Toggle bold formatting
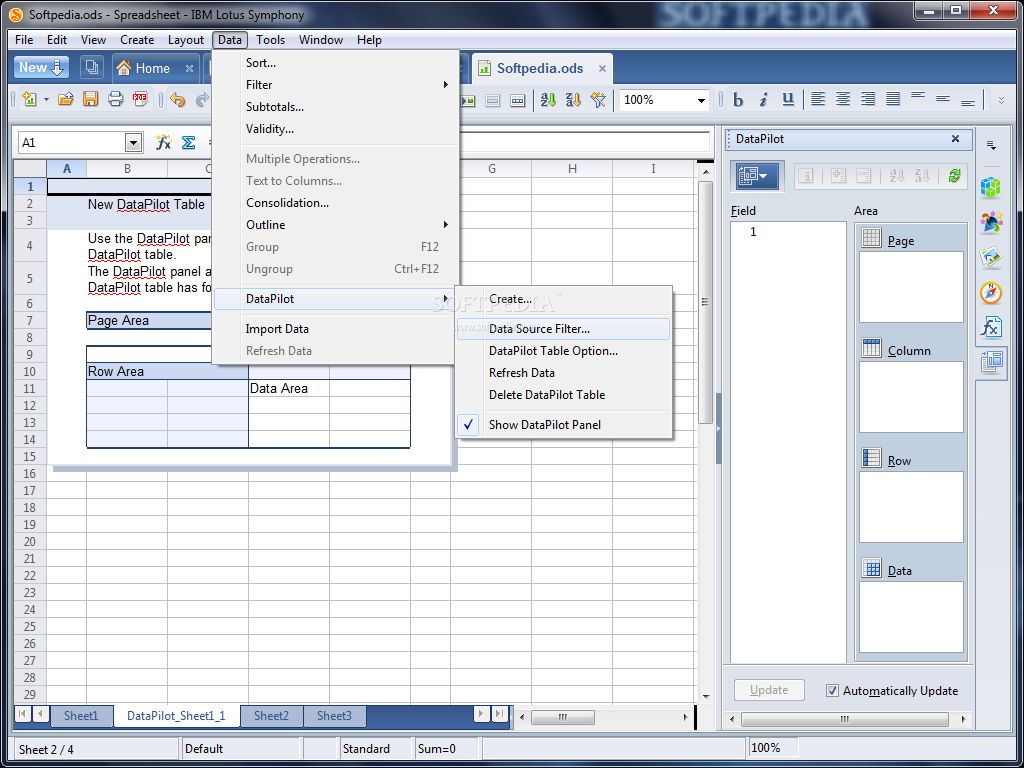Screen dimensions: 1024x768 click(738, 100)
